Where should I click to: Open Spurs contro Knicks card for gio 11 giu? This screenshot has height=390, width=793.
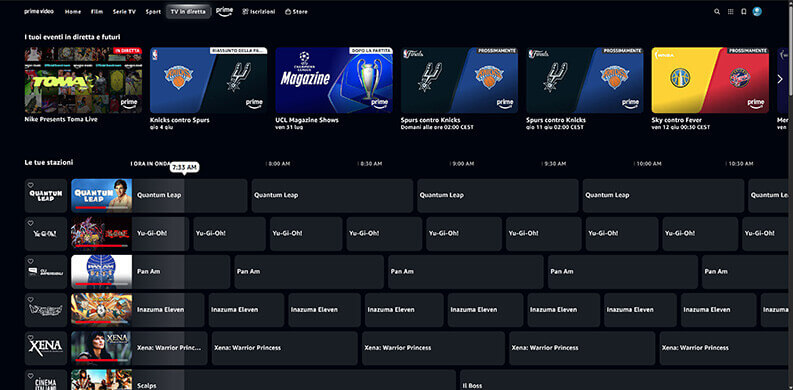(585, 80)
